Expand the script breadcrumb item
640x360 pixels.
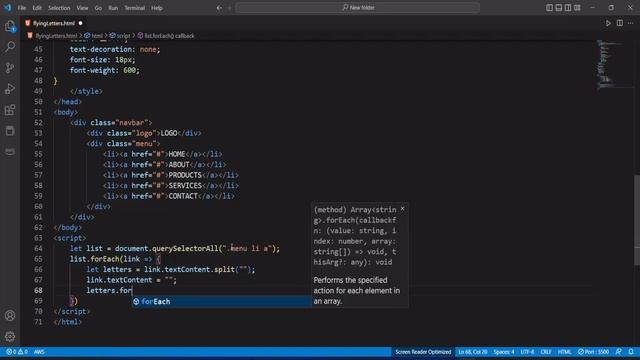tap(123, 36)
